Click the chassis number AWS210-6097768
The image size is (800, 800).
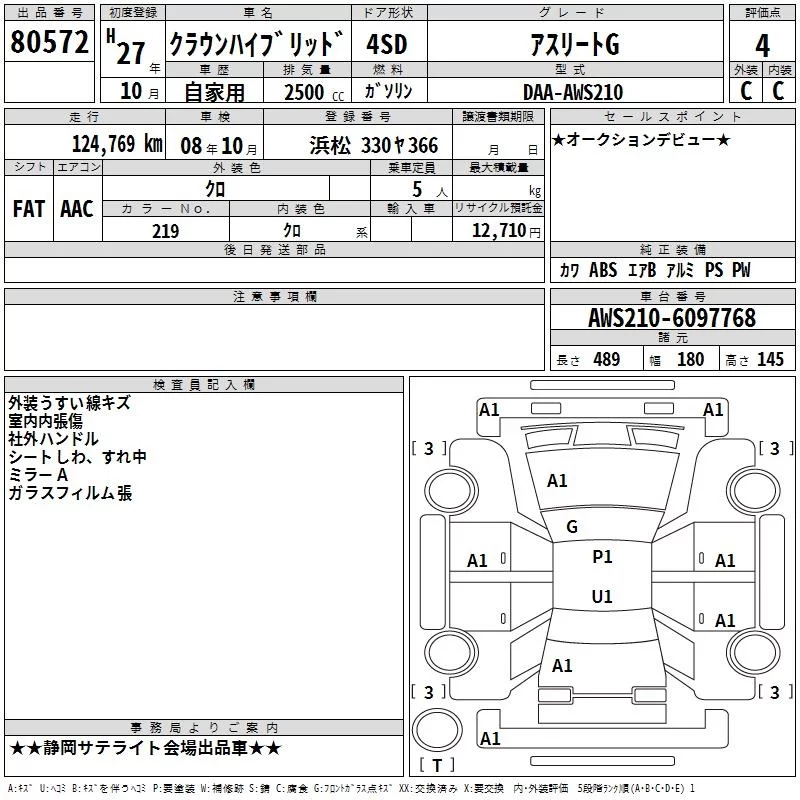click(x=671, y=318)
